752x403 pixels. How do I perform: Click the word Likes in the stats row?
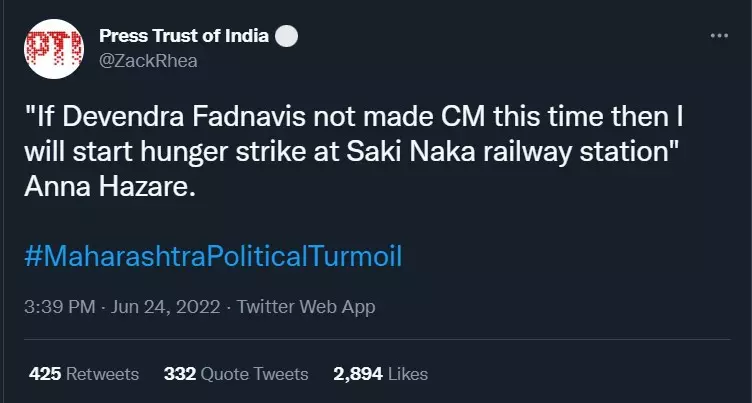click(x=407, y=374)
